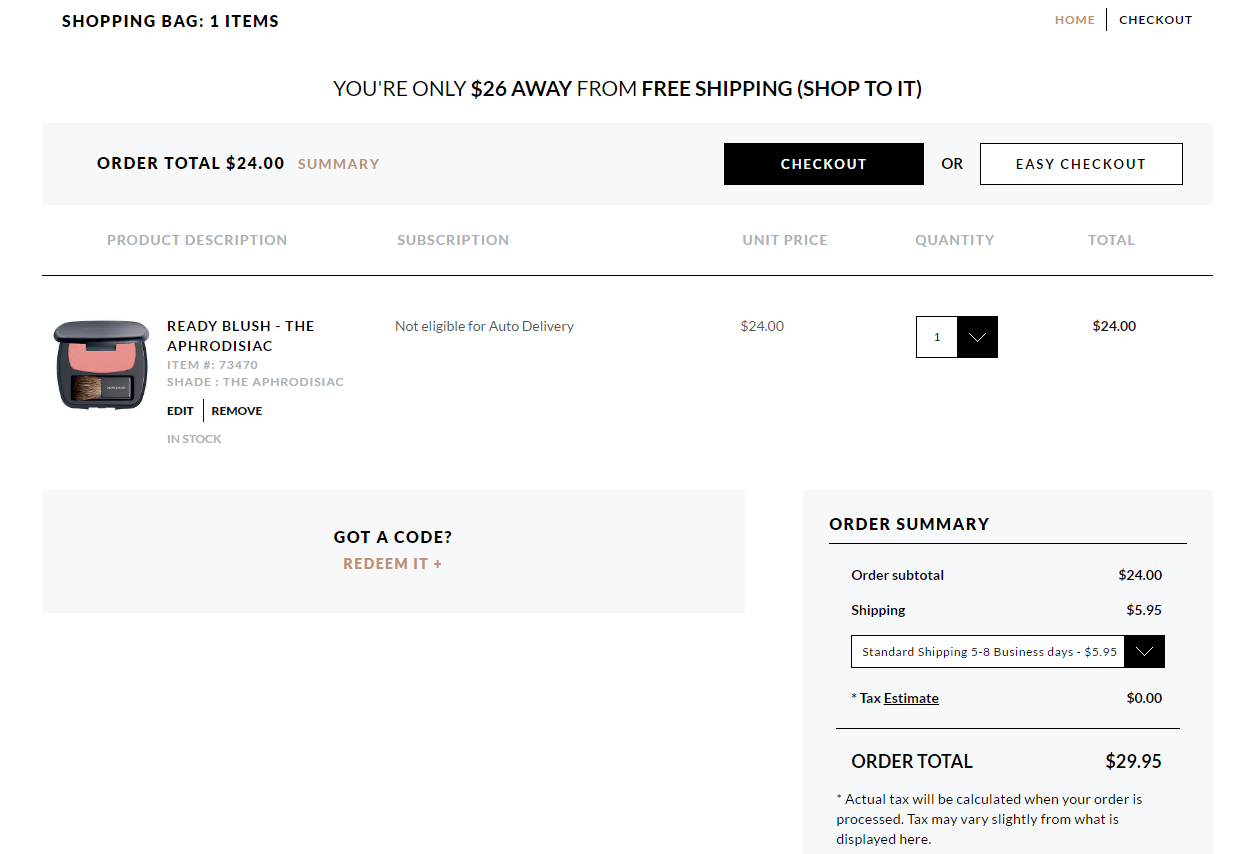Click the black Checkout button

823,164
